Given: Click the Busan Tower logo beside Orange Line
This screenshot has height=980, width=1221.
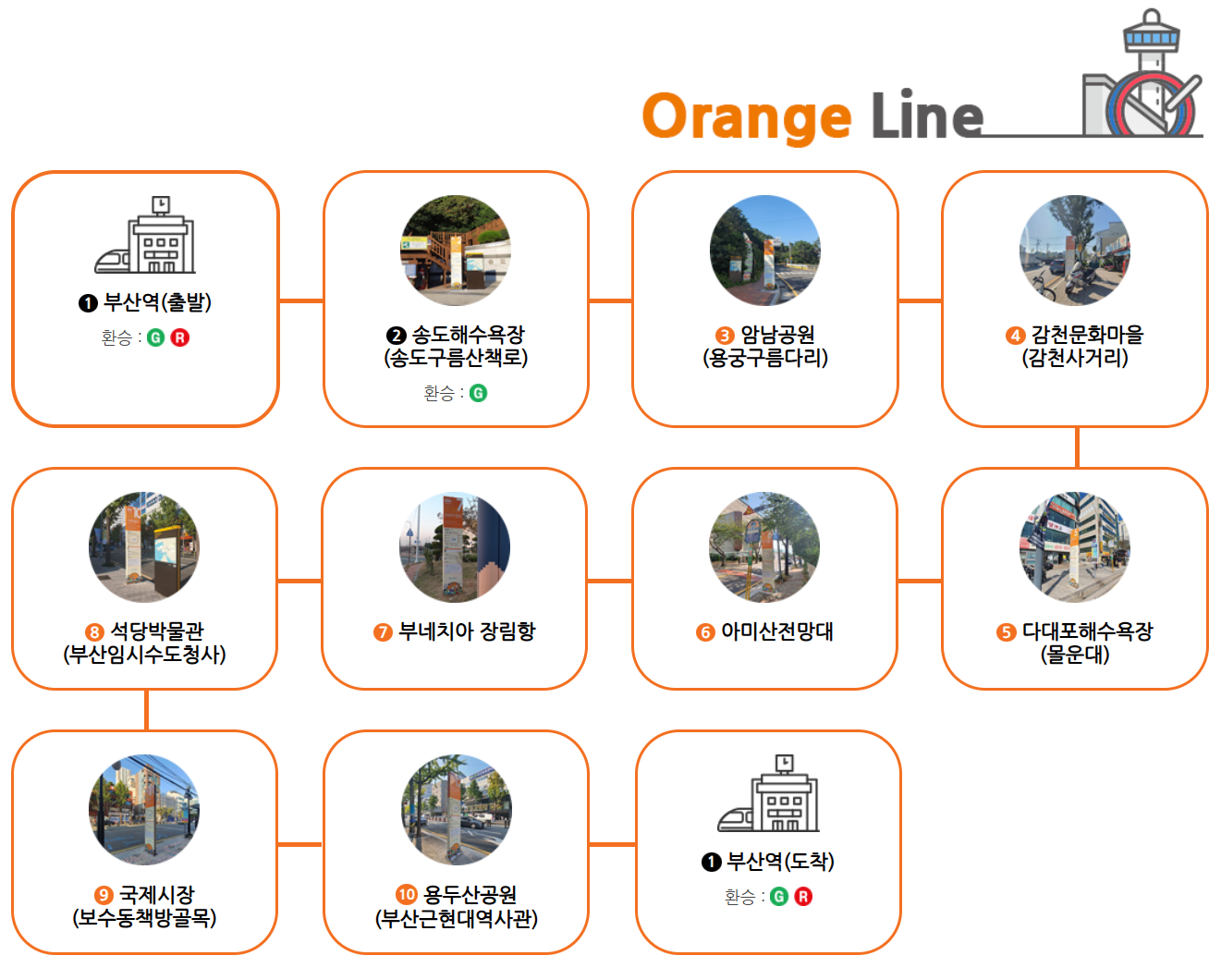Looking at the screenshot, I should point(1143,73).
